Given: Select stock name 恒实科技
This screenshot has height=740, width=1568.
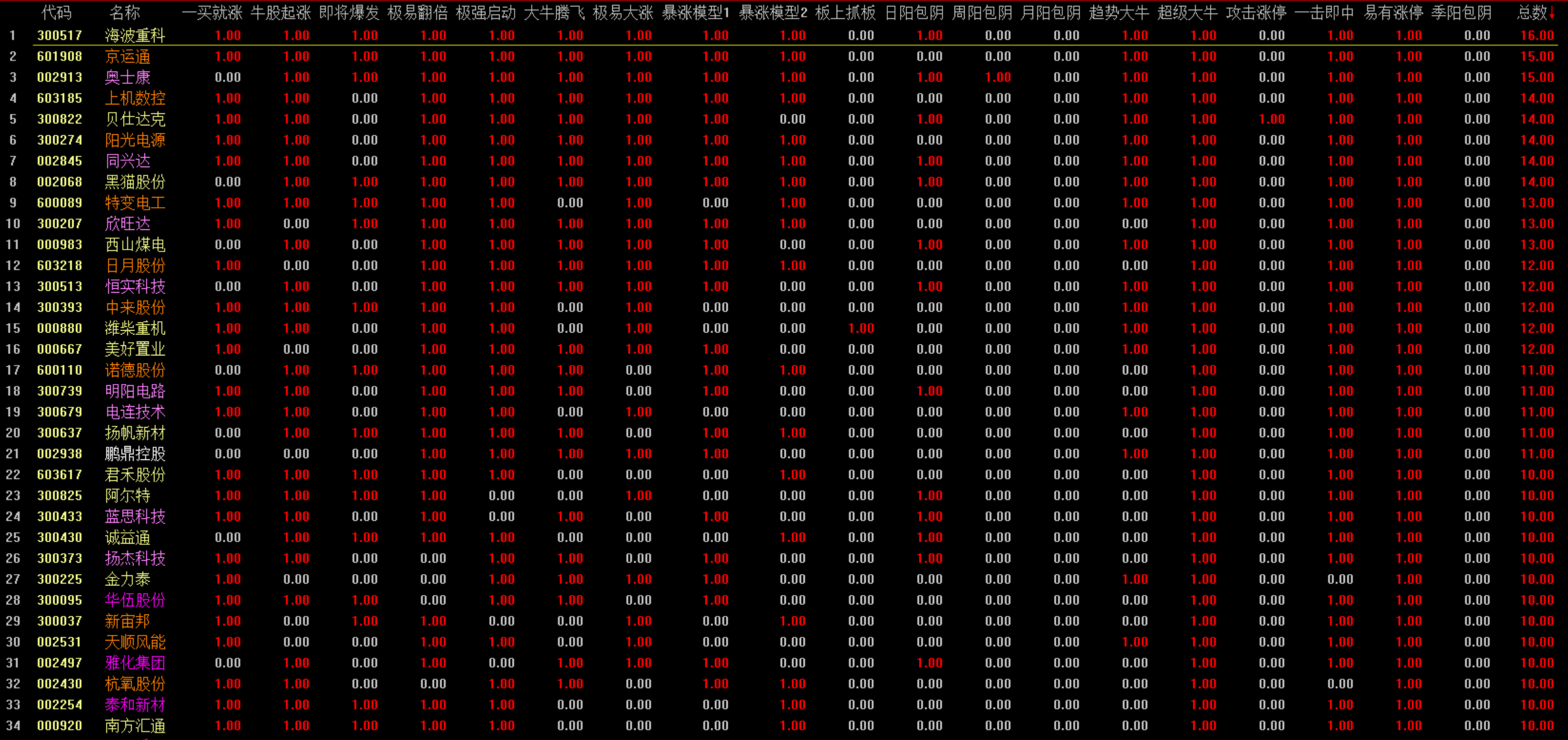Looking at the screenshot, I should 135,286.
